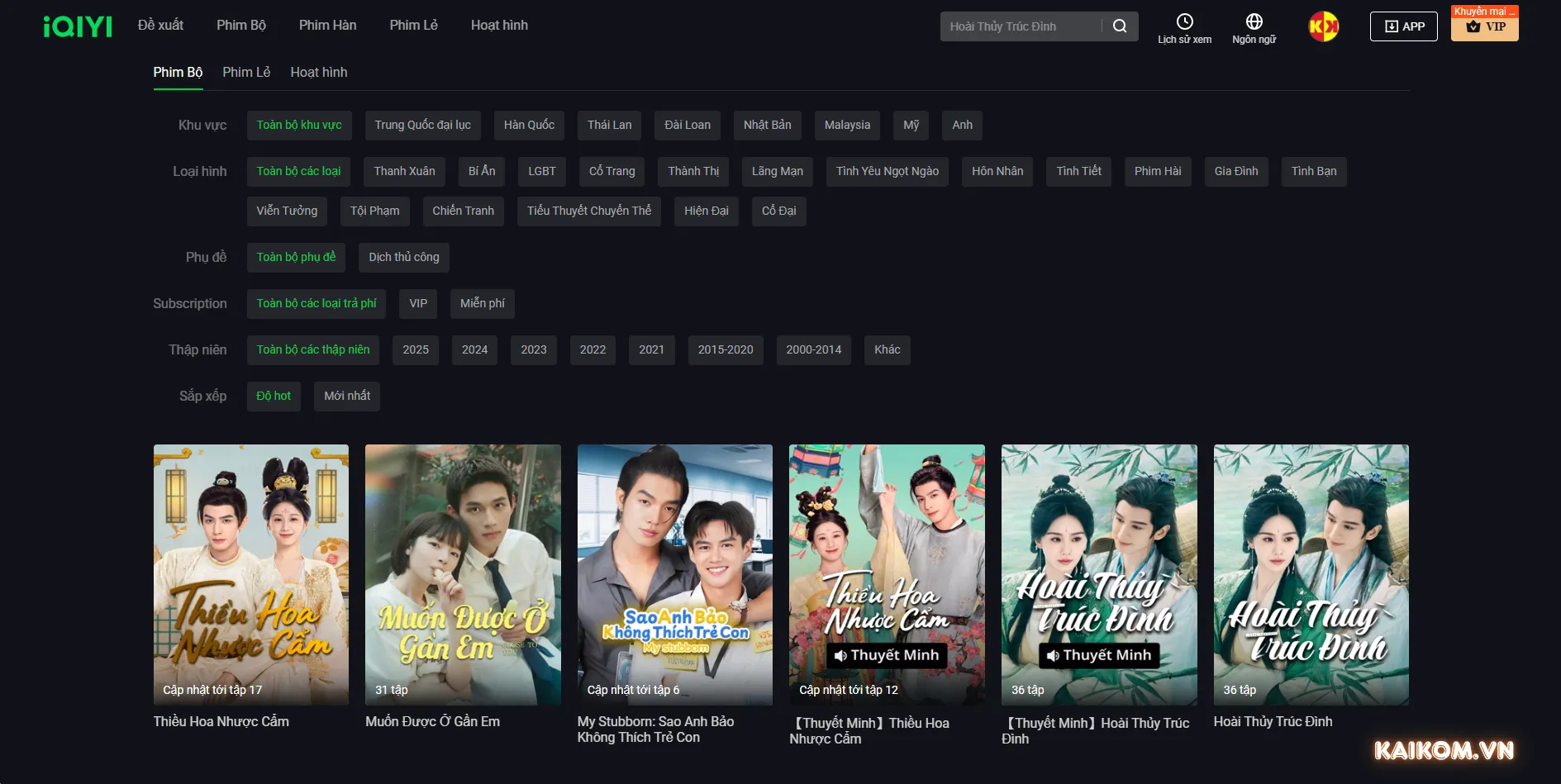Open Thuyết Minh Thiều Hoa Nhược Cẩm poster
The width and height of the screenshot is (1561, 784).
click(x=887, y=575)
